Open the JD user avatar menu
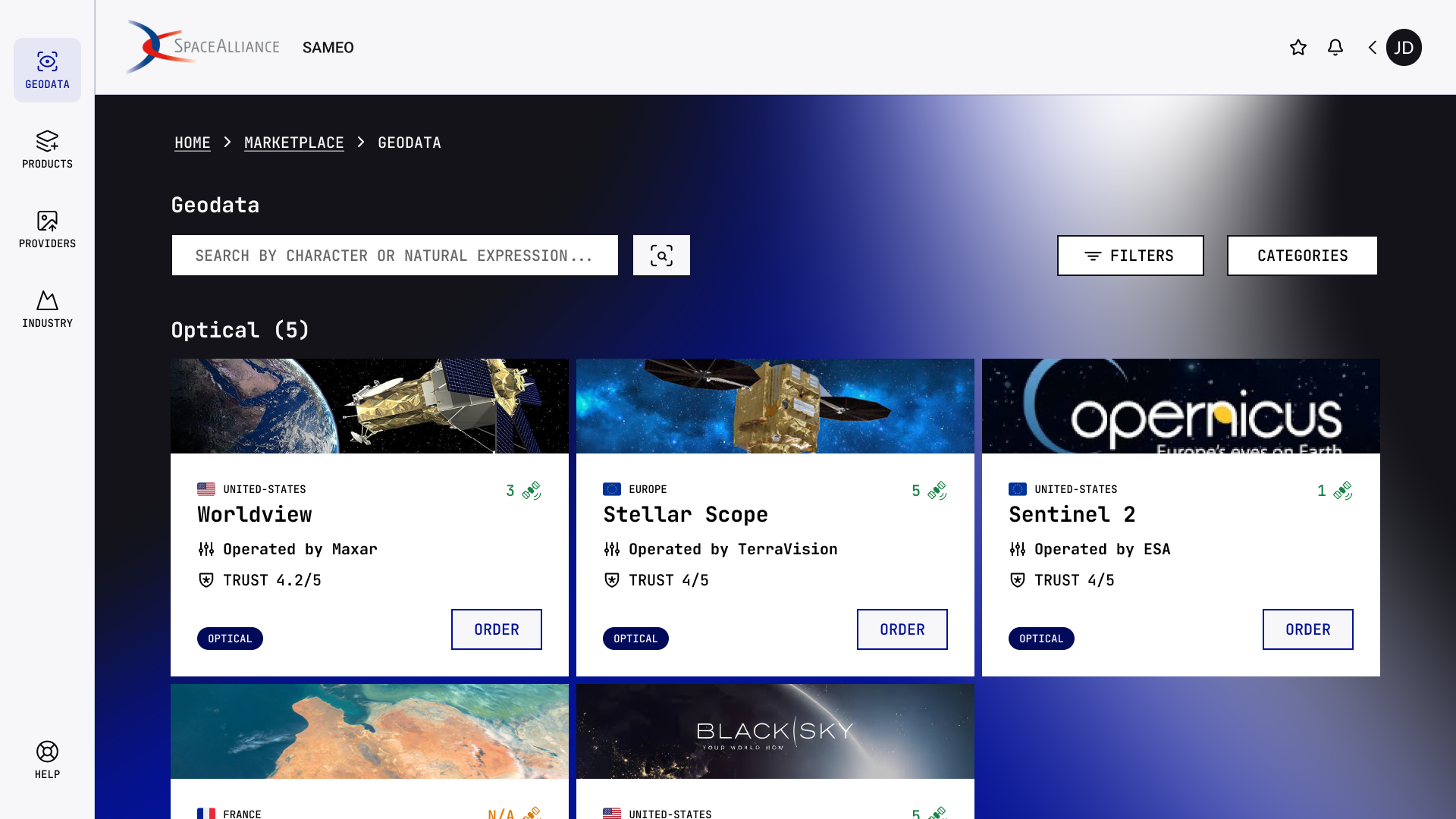This screenshot has height=819, width=1456. (1404, 48)
